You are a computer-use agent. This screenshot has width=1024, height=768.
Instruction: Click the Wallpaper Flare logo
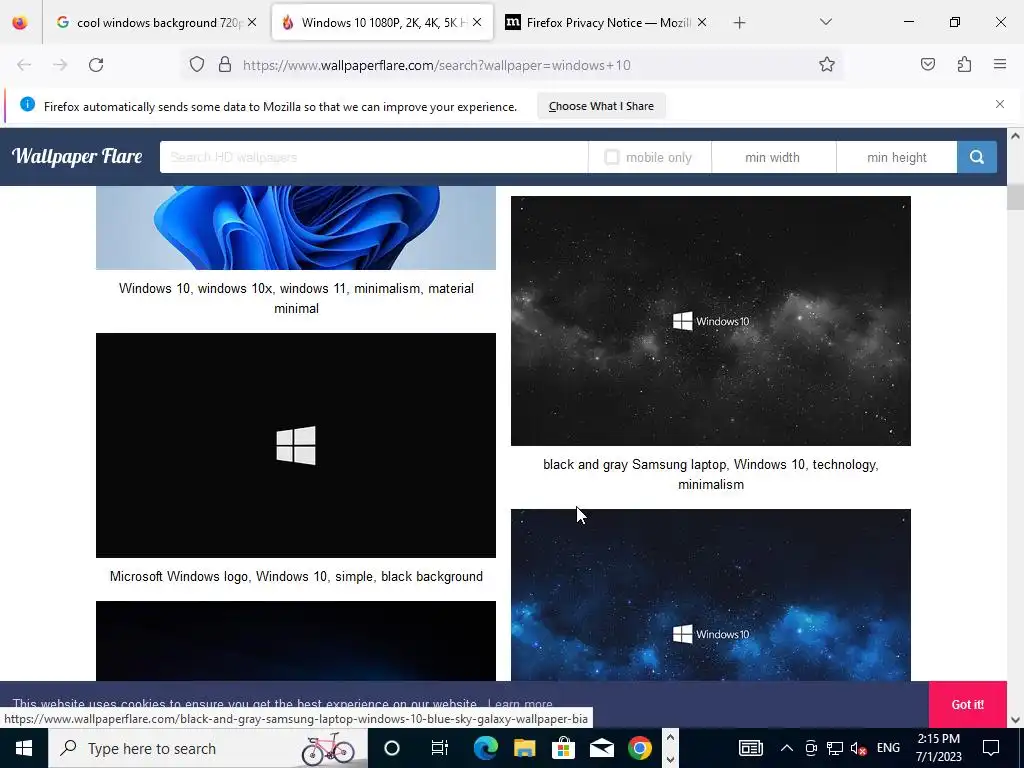coord(77,157)
